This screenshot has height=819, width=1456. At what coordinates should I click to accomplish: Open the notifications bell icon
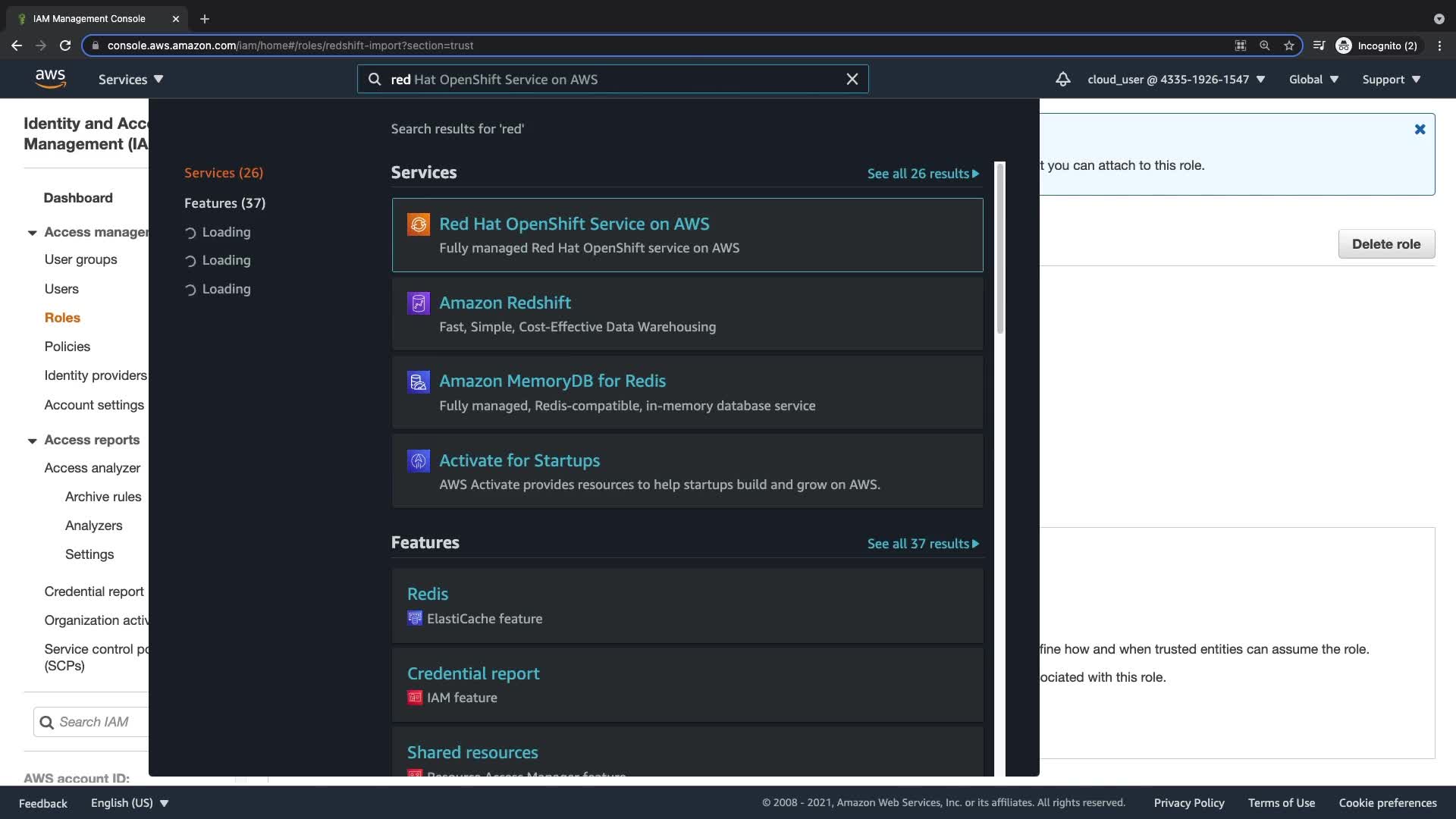tap(1062, 79)
